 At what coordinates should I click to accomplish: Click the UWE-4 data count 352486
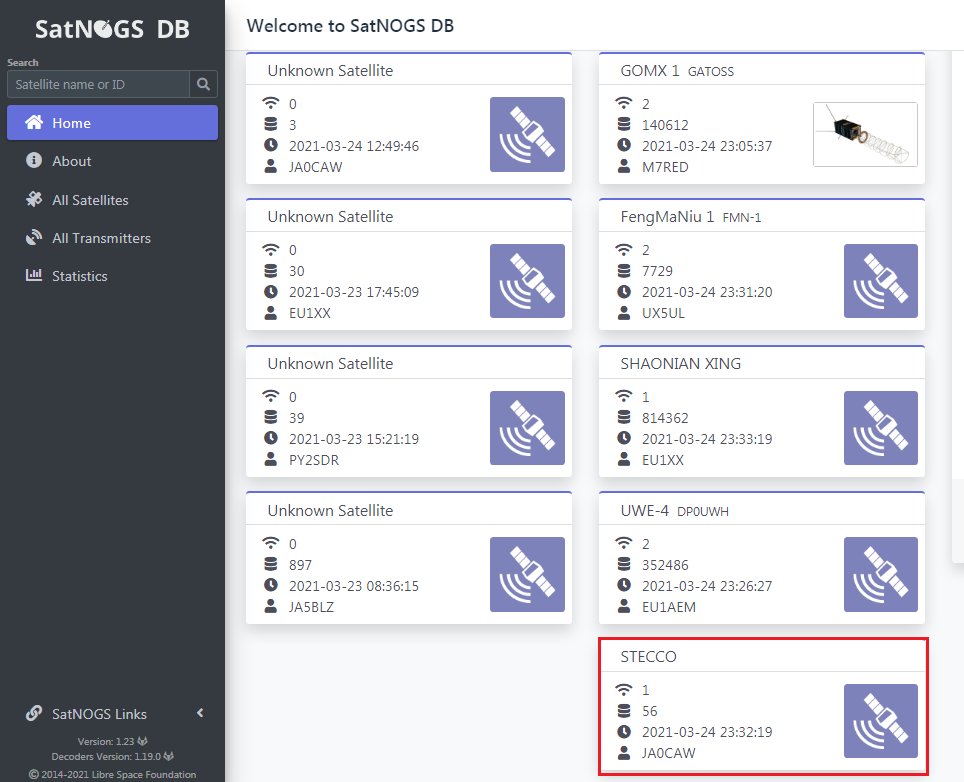click(665, 565)
